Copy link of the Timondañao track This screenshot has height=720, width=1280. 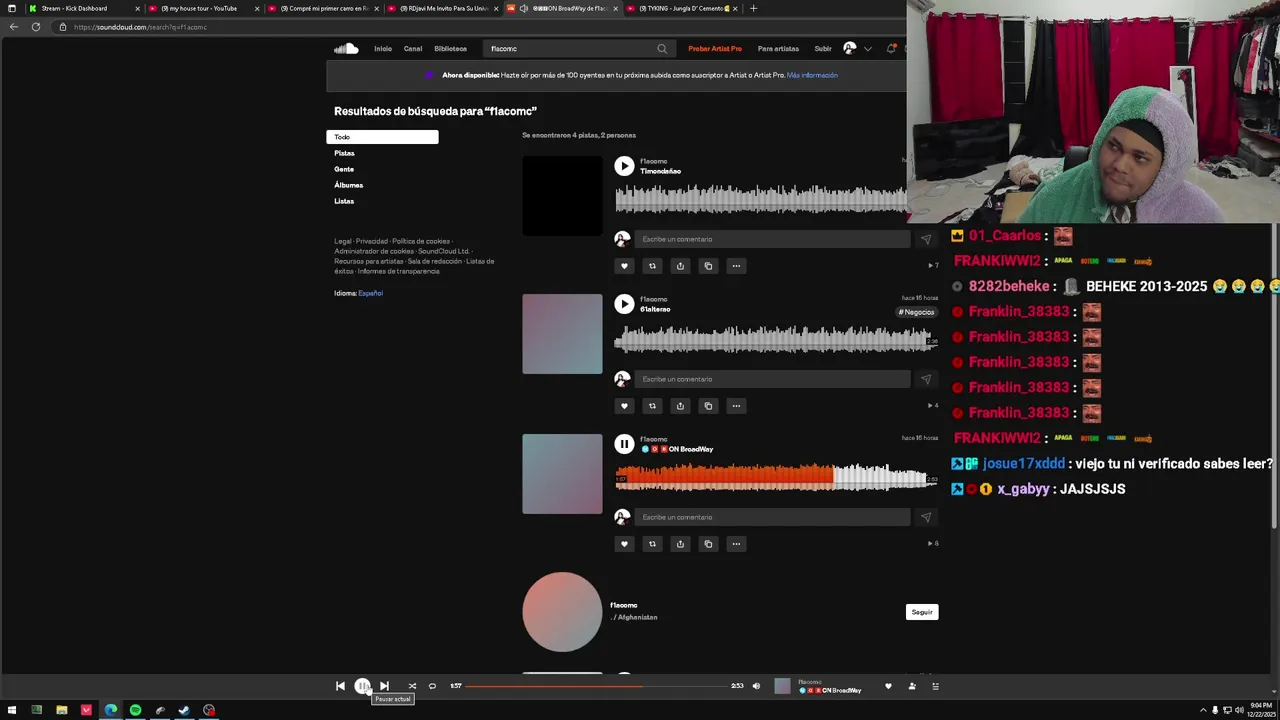tap(708, 266)
